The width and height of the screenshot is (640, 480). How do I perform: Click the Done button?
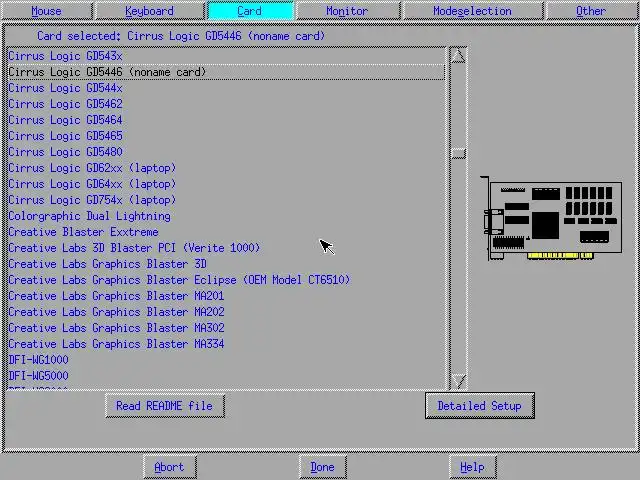coord(322,467)
